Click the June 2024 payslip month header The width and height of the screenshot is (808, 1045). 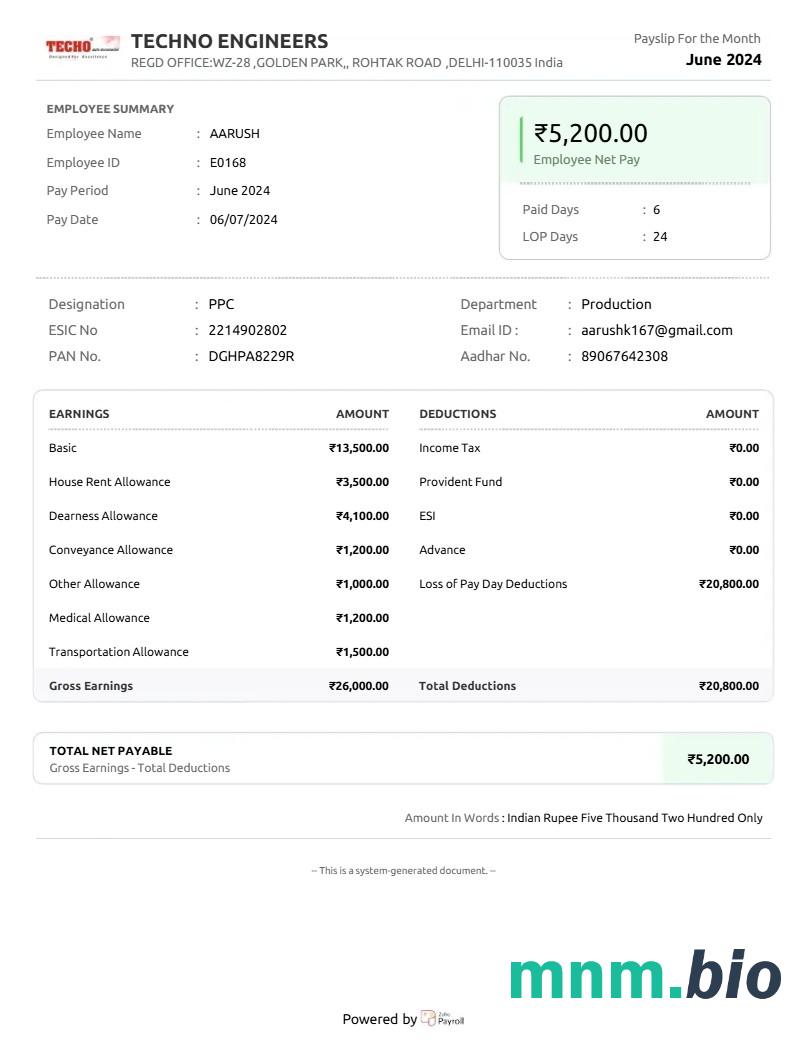723,59
